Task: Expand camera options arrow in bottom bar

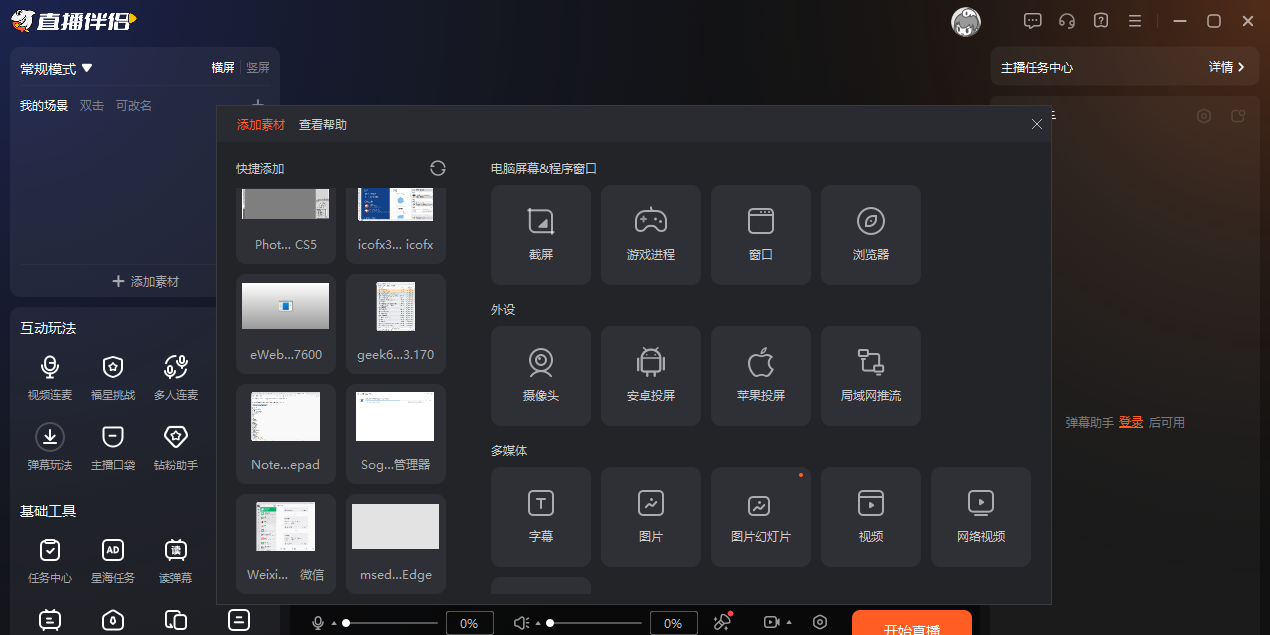Action: [787, 623]
